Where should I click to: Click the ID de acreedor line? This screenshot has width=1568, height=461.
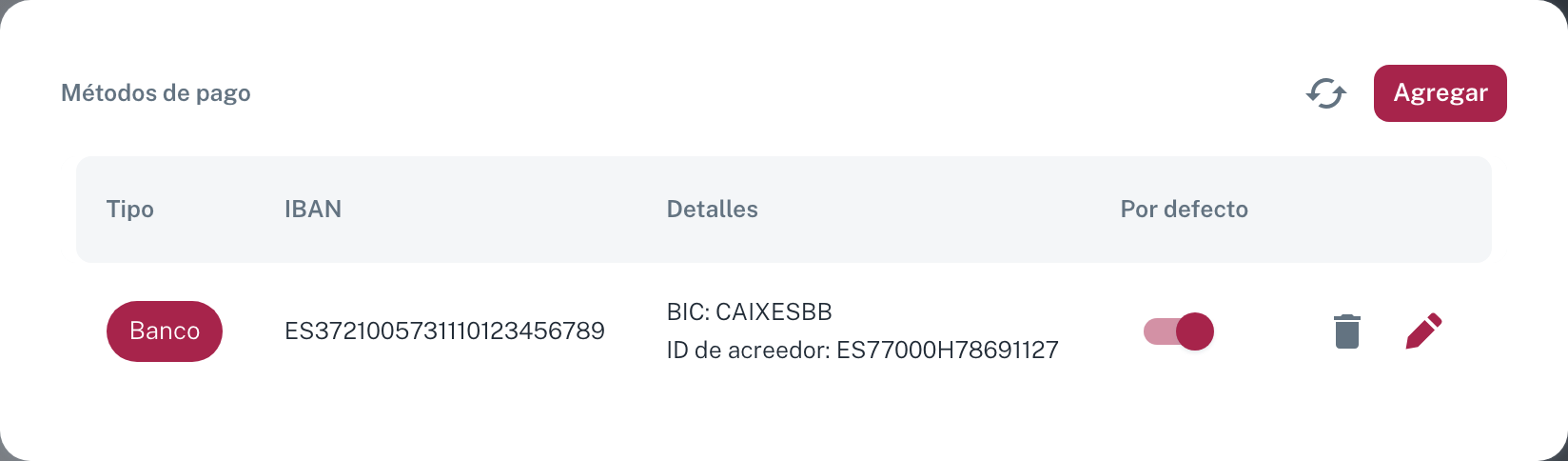863,351
